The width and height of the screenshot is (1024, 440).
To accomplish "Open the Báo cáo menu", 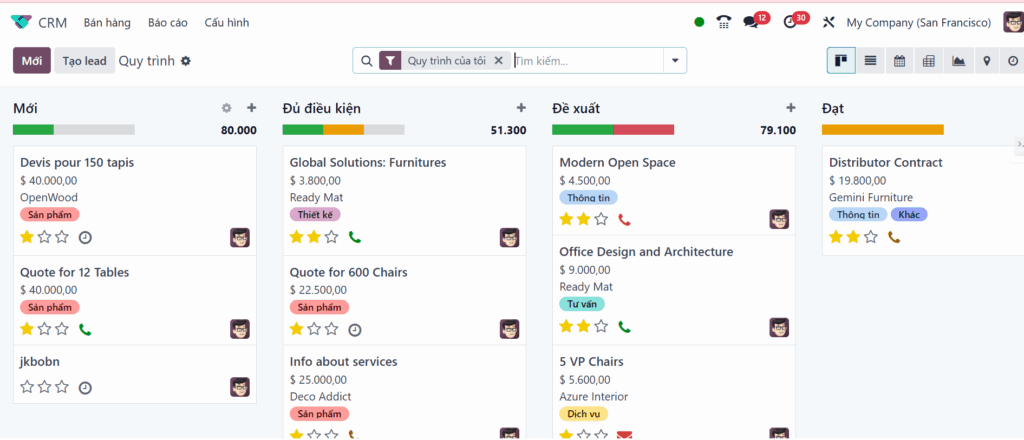I will coord(167,22).
